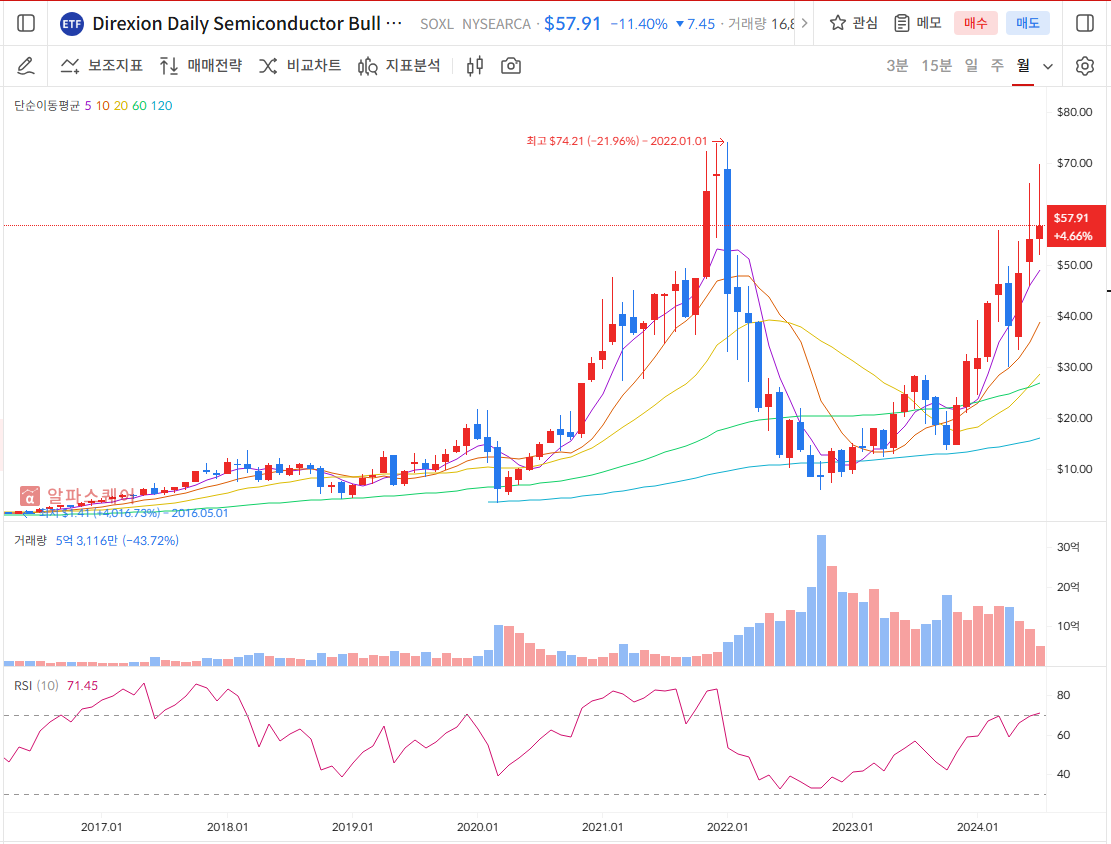Expand the quote info arrow
This screenshot has height=844, width=1111.
(804, 23)
